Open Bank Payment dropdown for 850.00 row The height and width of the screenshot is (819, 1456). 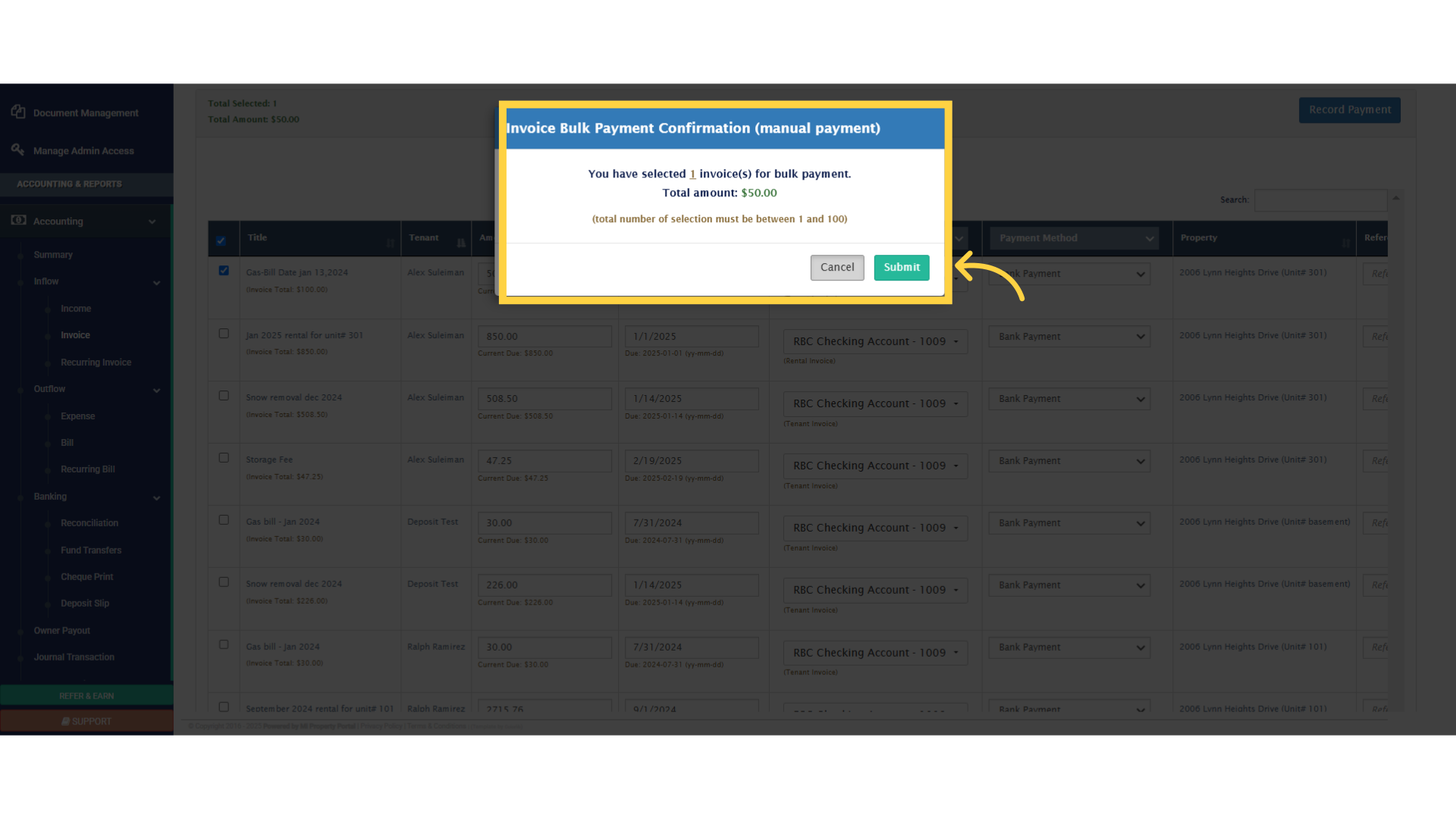coord(1069,337)
